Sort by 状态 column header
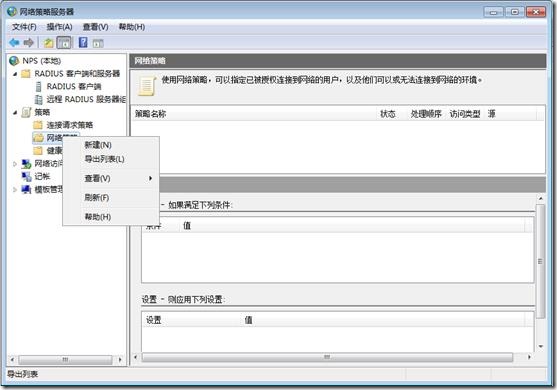This screenshot has width=557, height=390. tap(392, 114)
